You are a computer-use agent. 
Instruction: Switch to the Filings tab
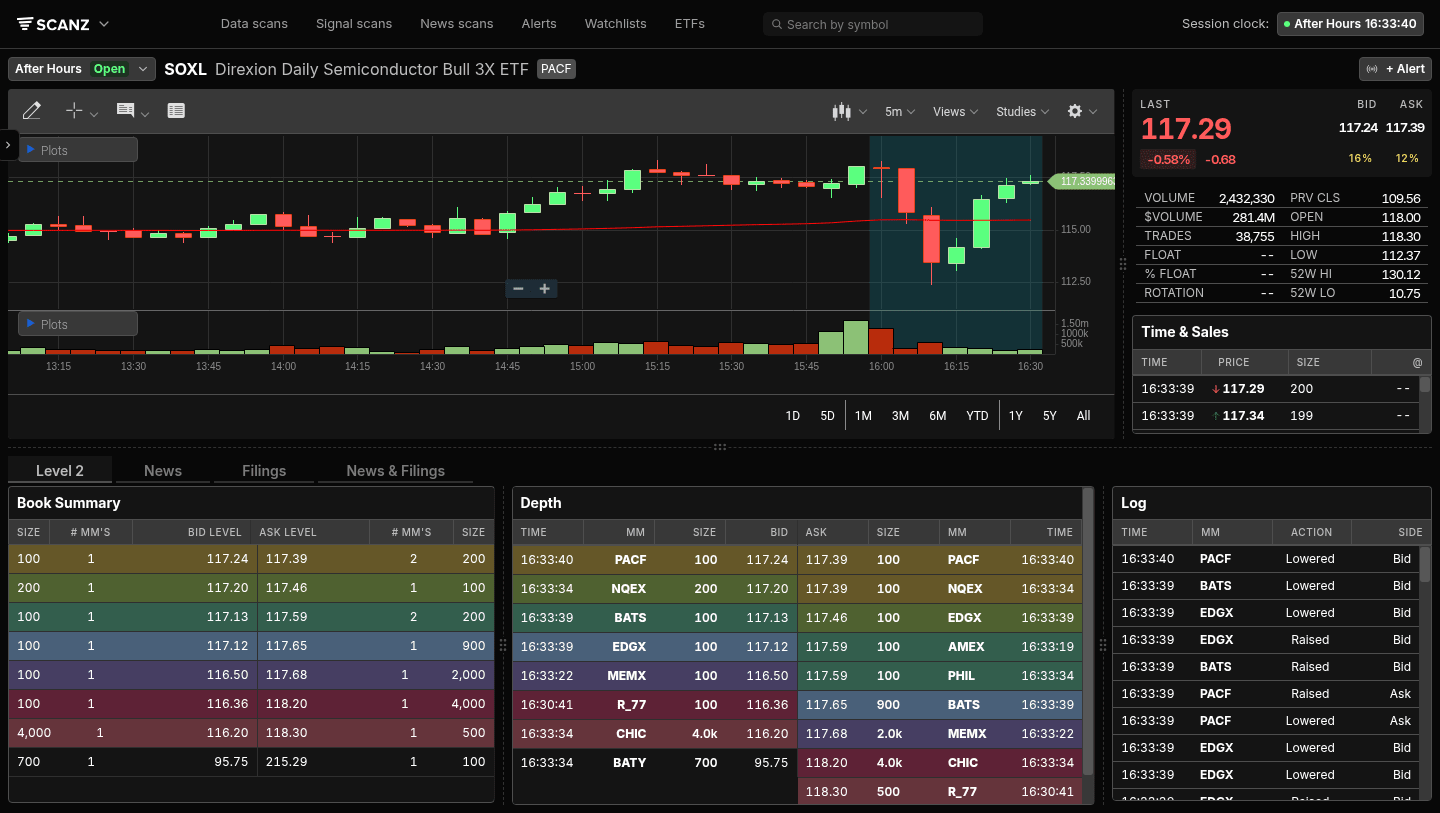click(264, 471)
